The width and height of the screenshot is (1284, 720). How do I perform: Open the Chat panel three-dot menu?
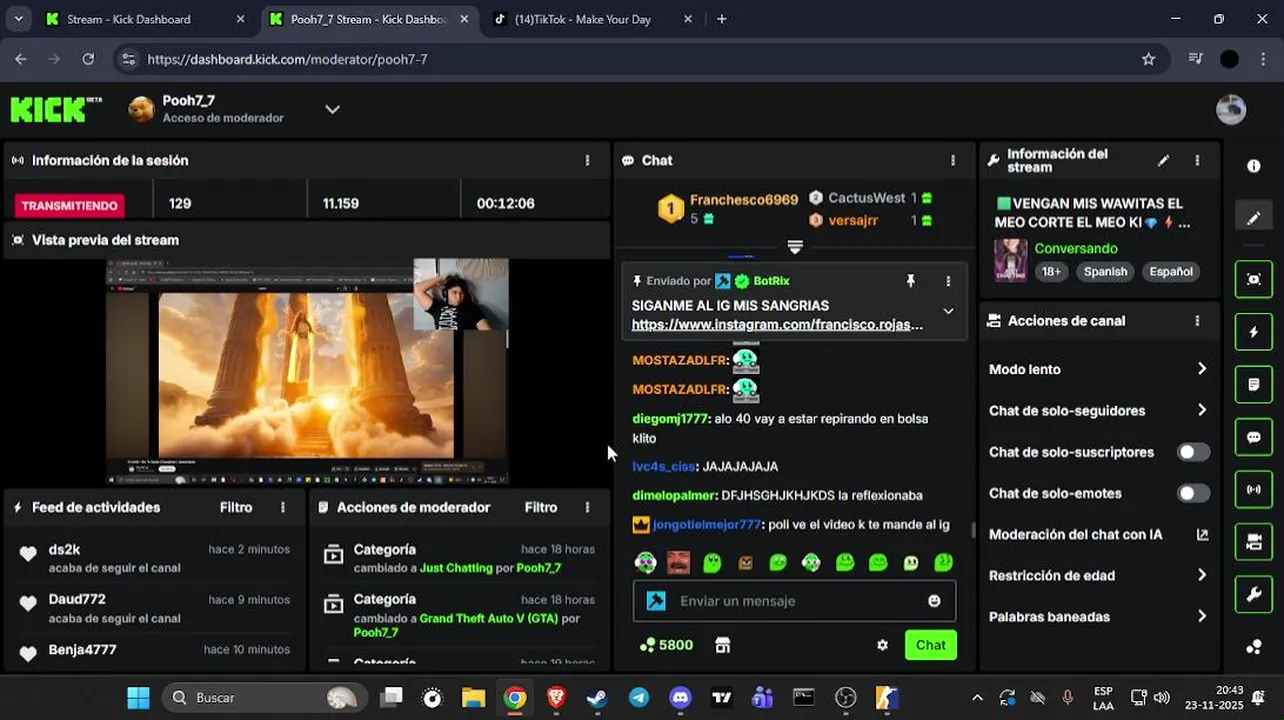(952, 160)
